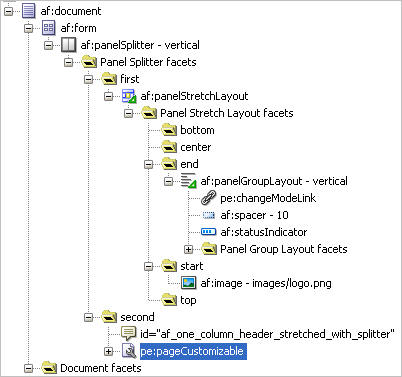Click the start facet folder icon

tap(169, 266)
